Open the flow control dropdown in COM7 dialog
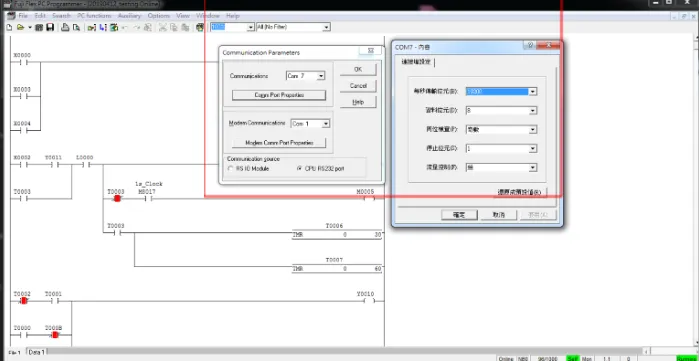 click(532, 168)
